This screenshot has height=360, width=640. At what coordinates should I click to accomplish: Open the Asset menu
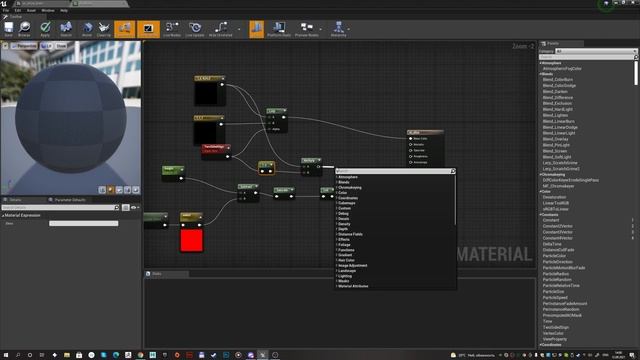pyautogui.click(x=31, y=10)
